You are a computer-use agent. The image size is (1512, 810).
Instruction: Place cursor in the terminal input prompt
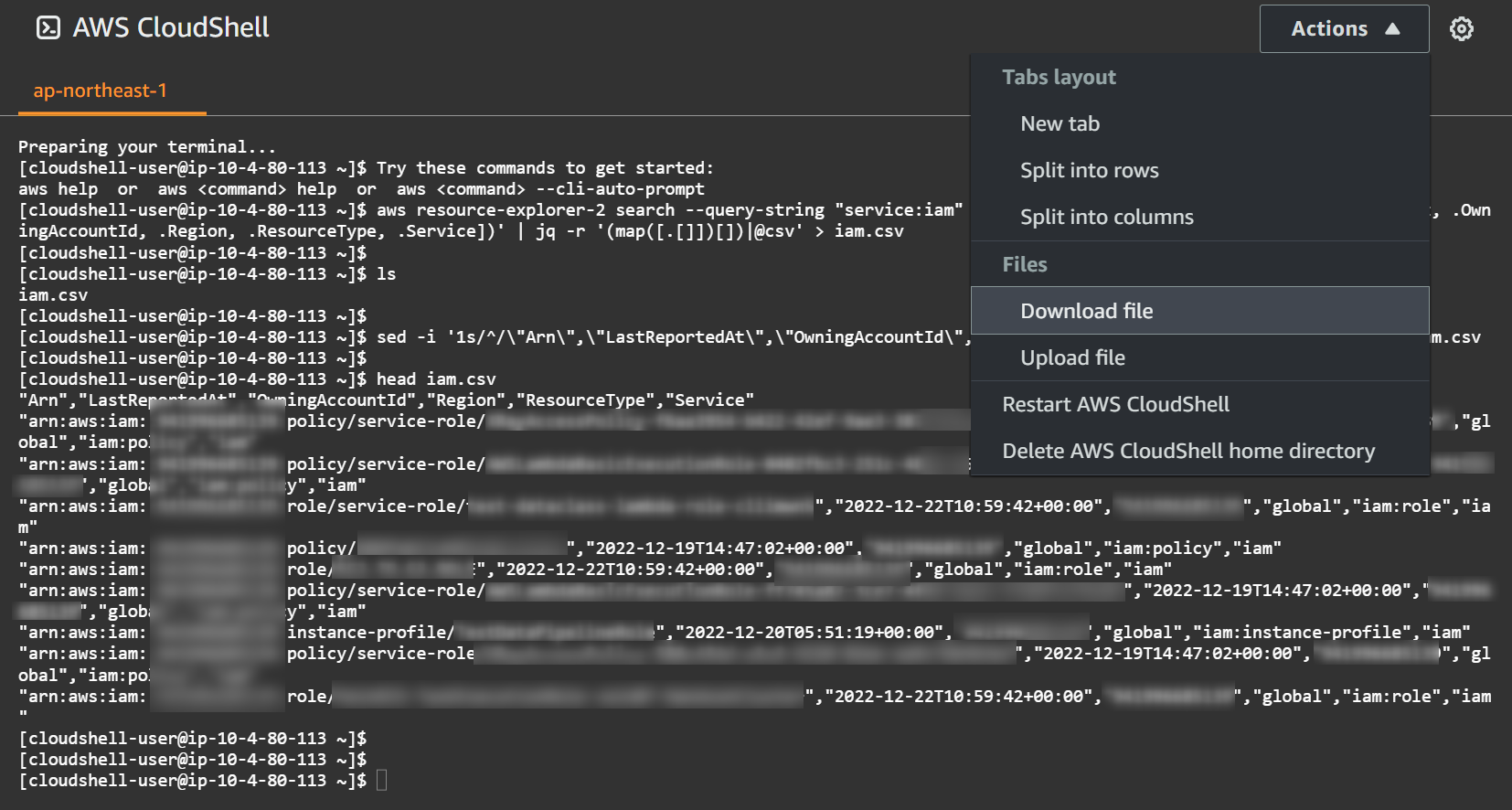[382, 780]
